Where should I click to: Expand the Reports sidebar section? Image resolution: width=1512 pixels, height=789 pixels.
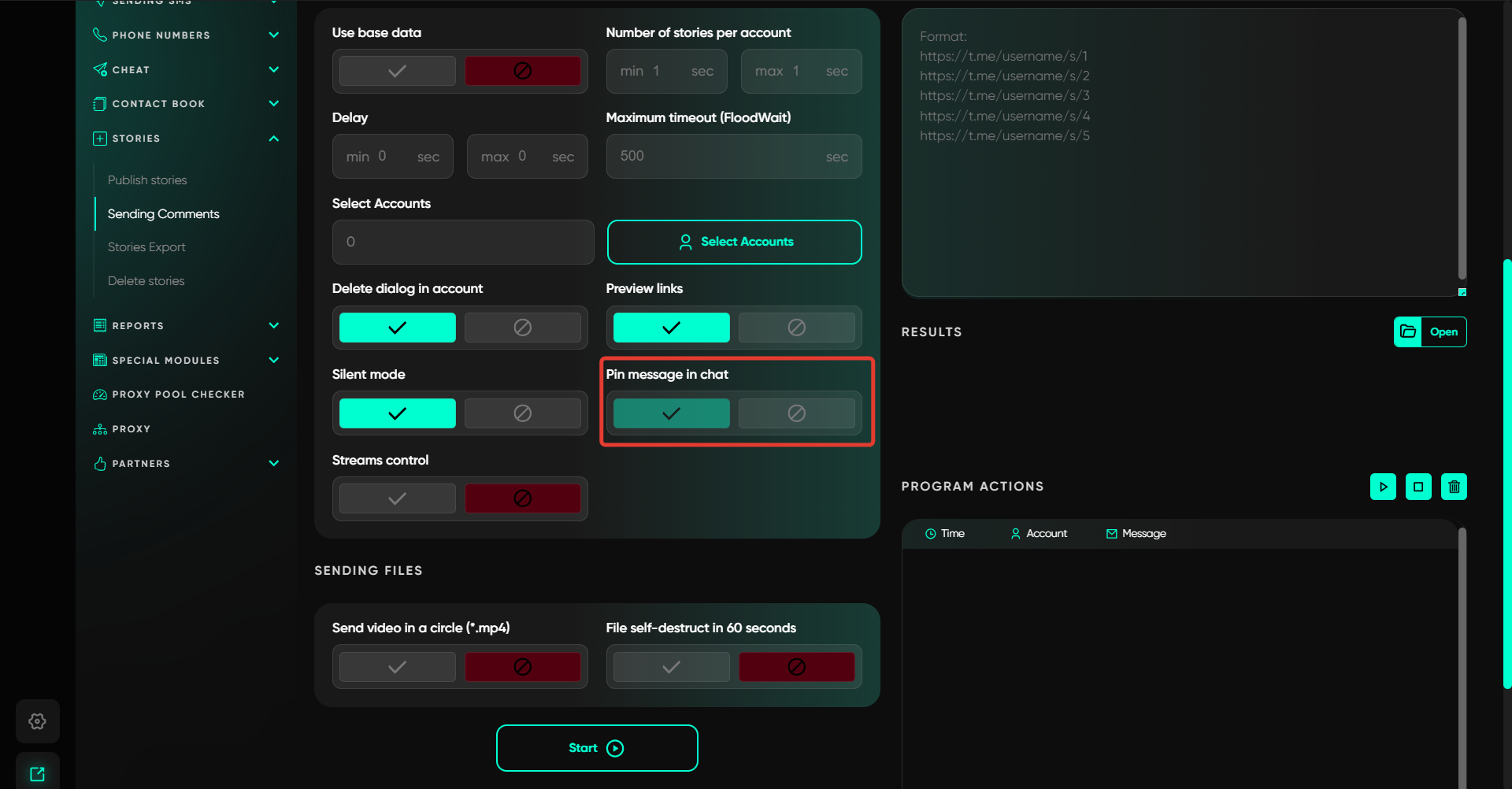click(273, 325)
